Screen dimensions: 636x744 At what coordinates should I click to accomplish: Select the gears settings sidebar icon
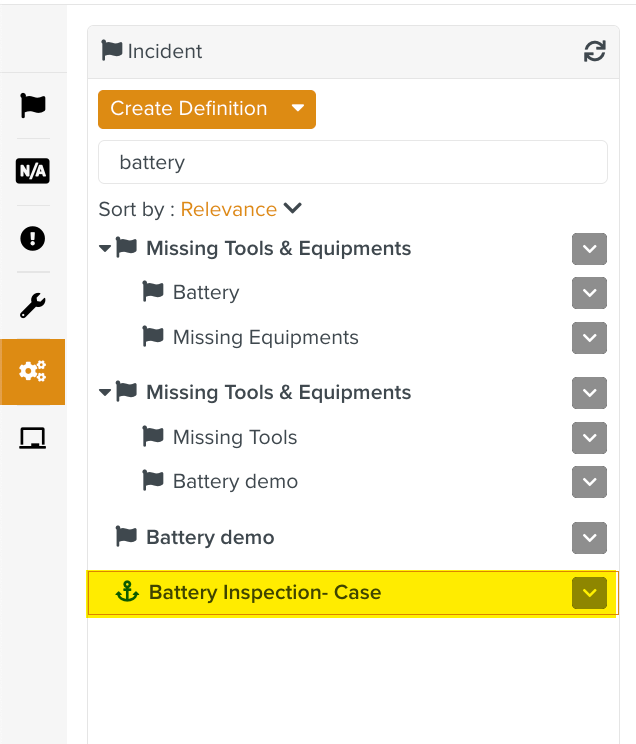(33, 371)
